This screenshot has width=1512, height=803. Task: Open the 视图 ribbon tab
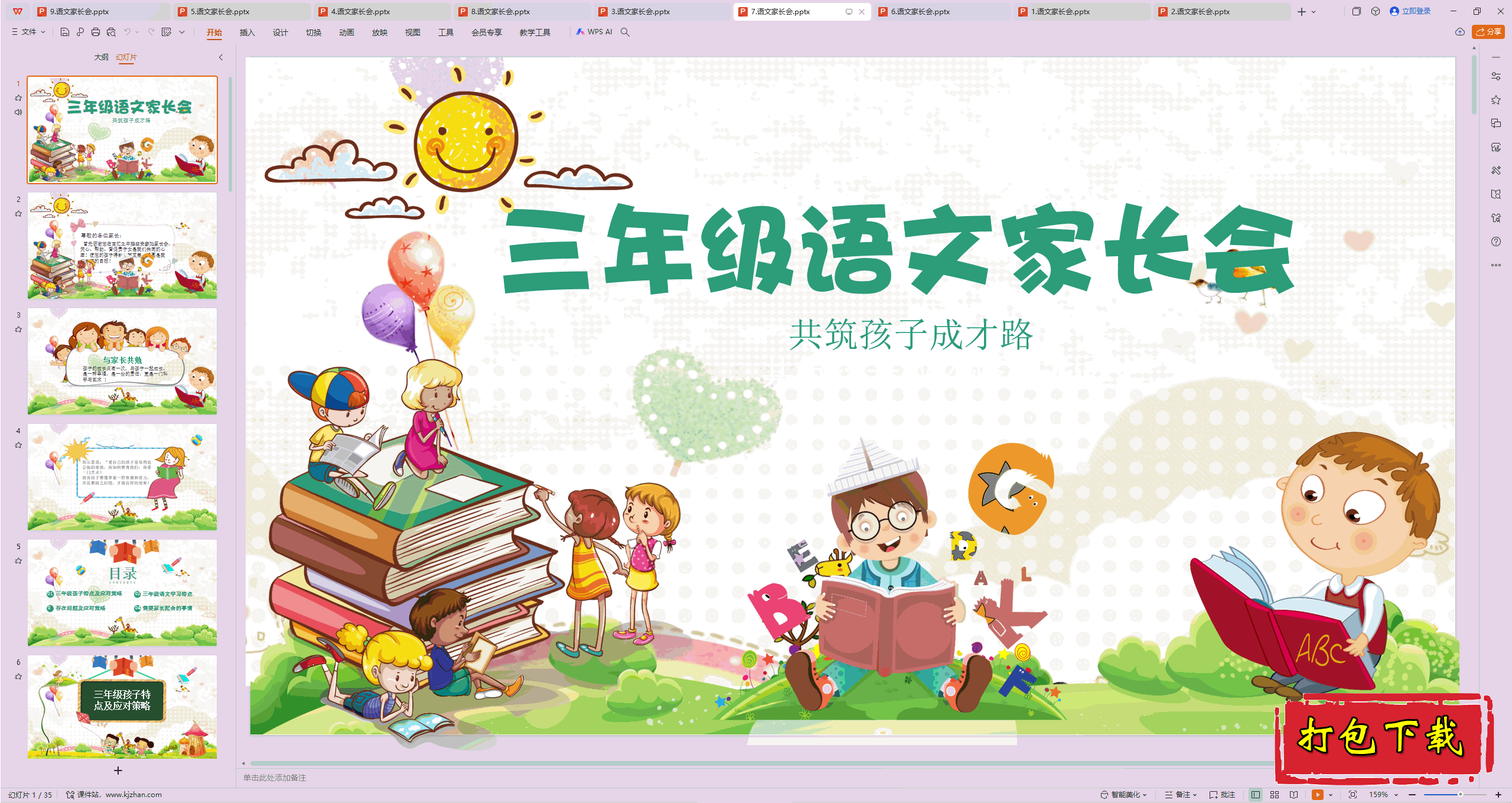point(412,32)
